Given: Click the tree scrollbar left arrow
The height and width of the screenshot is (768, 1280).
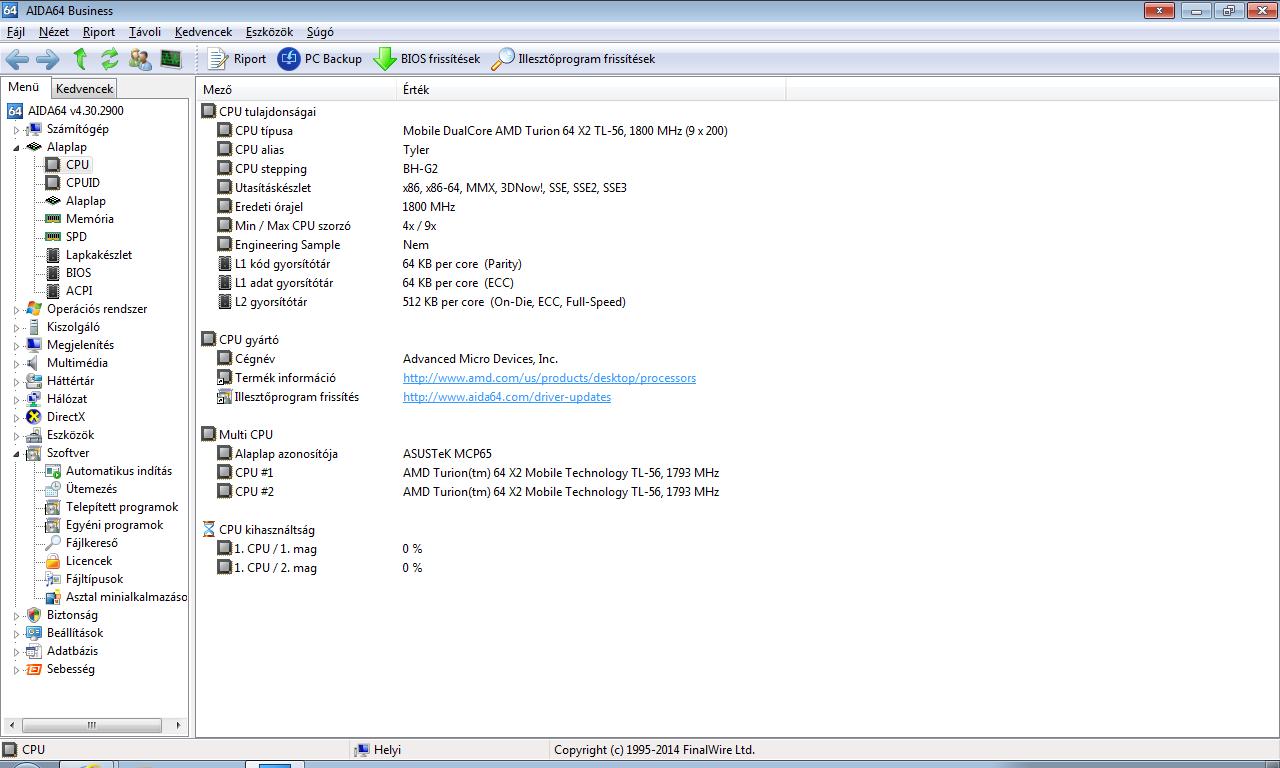Looking at the screenshot, I should coord(12,725).
